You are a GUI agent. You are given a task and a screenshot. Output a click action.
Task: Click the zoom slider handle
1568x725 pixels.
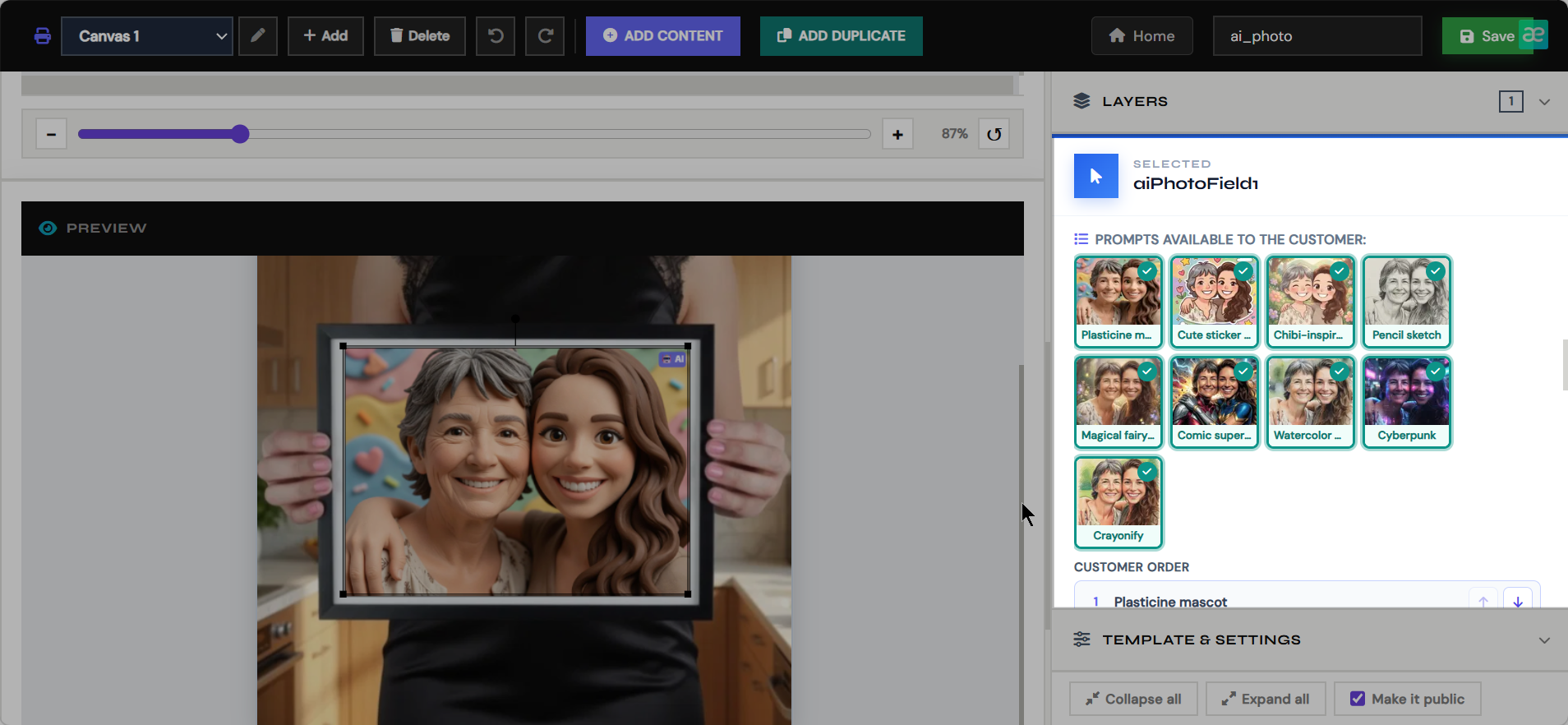(x=240, y=134)
